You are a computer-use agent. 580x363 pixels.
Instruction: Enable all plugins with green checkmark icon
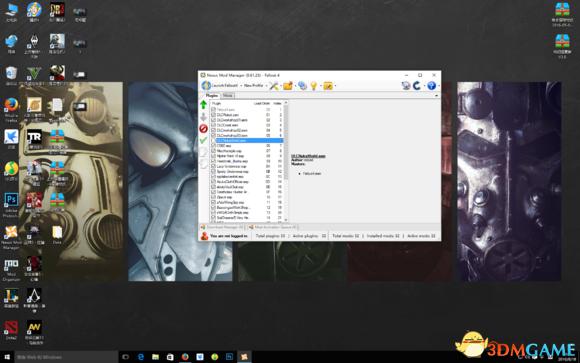[x=203, y=140]
